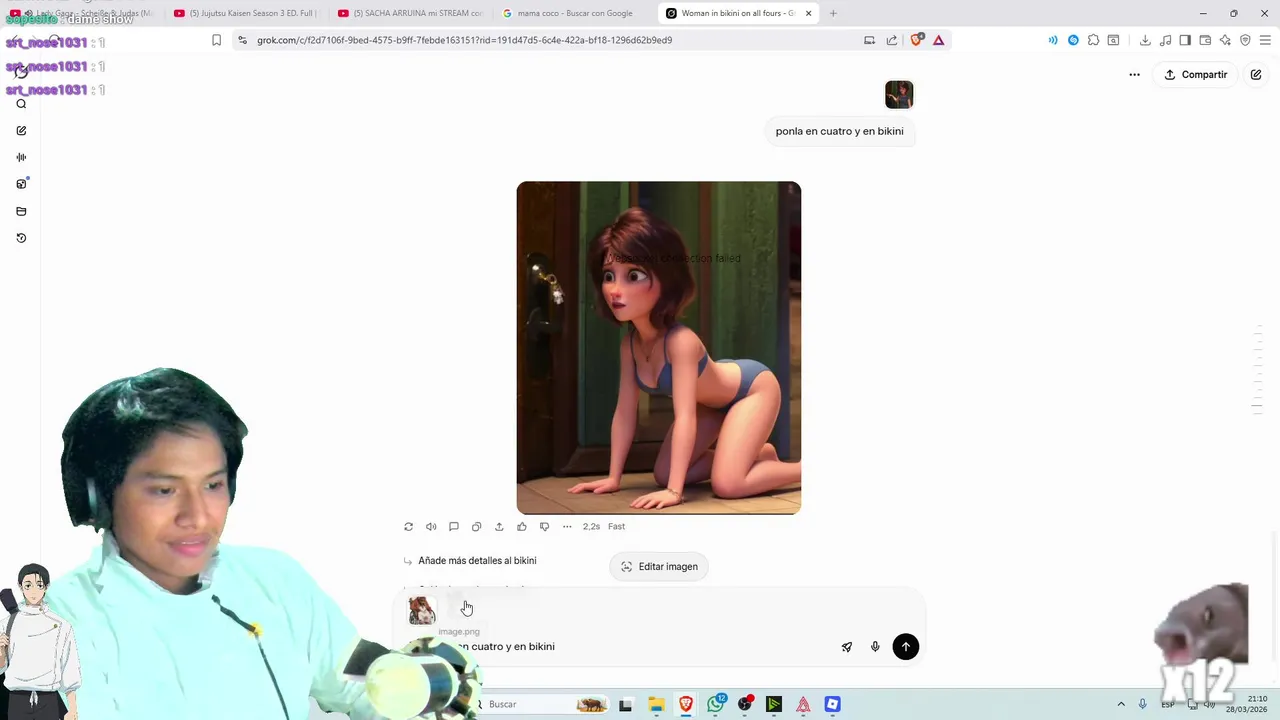Open the sidebar voice mode waveform icon

click(x=21, y=157)
